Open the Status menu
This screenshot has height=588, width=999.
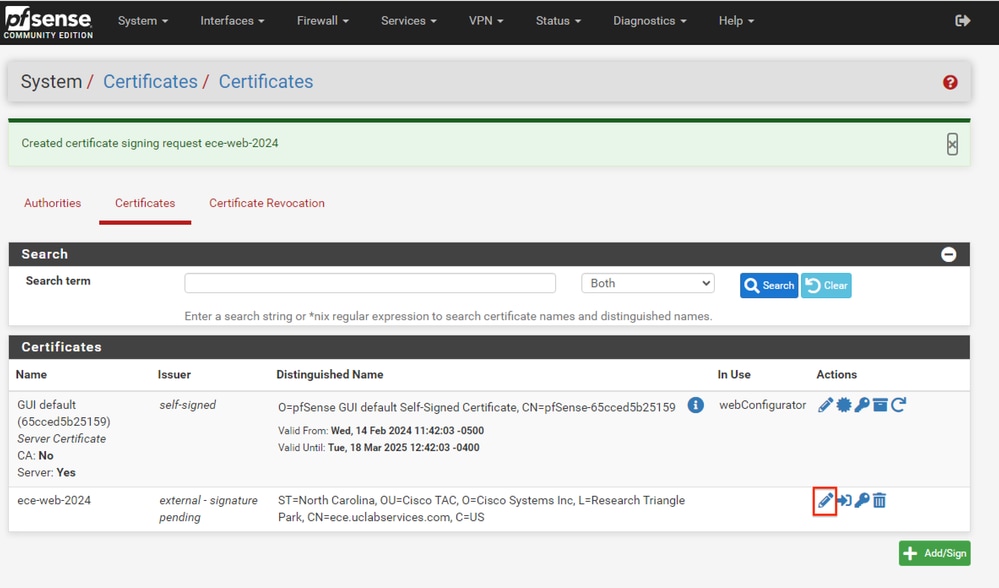tap(558, 21)
